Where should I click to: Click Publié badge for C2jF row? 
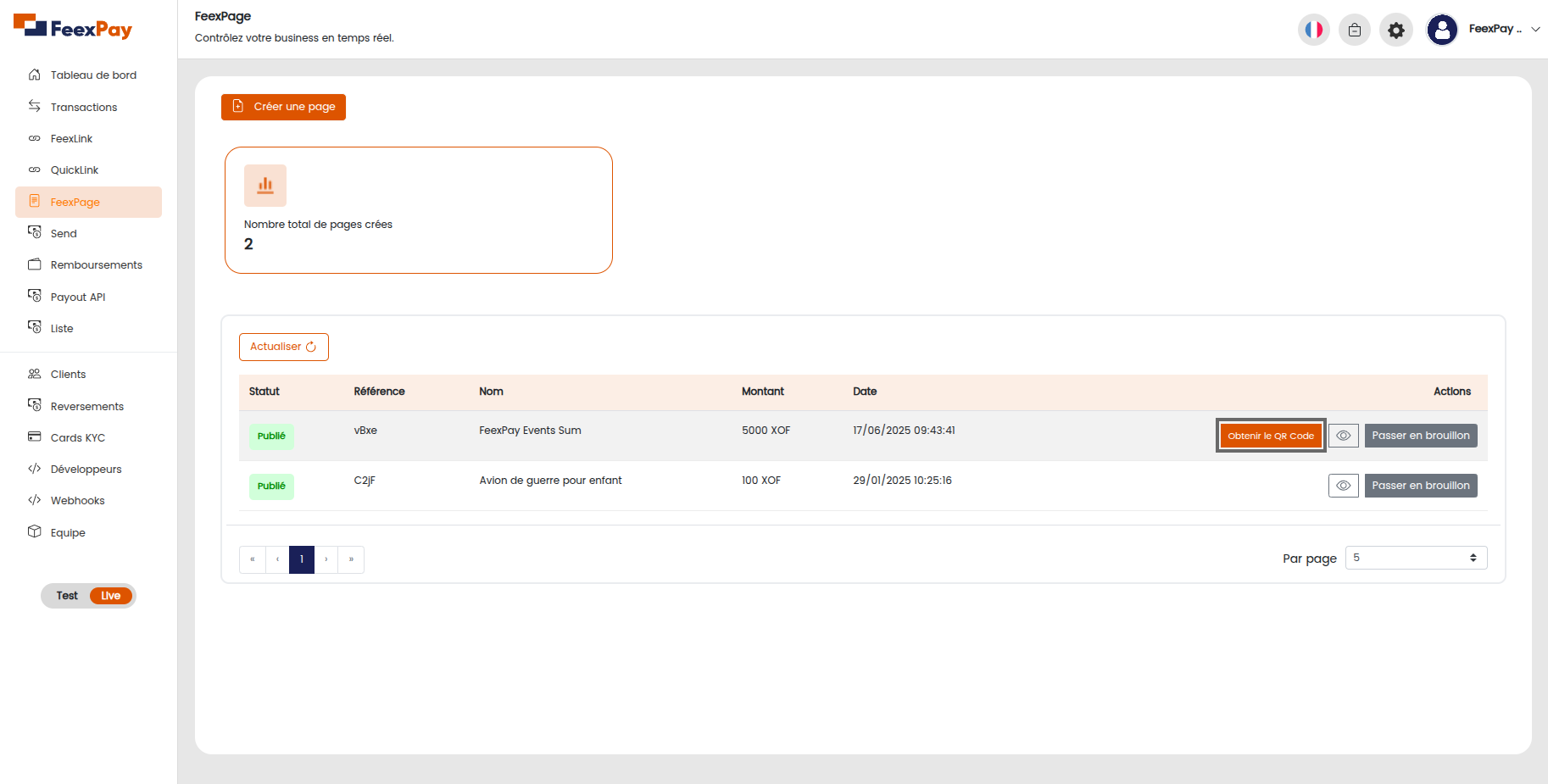coord(271,486)
